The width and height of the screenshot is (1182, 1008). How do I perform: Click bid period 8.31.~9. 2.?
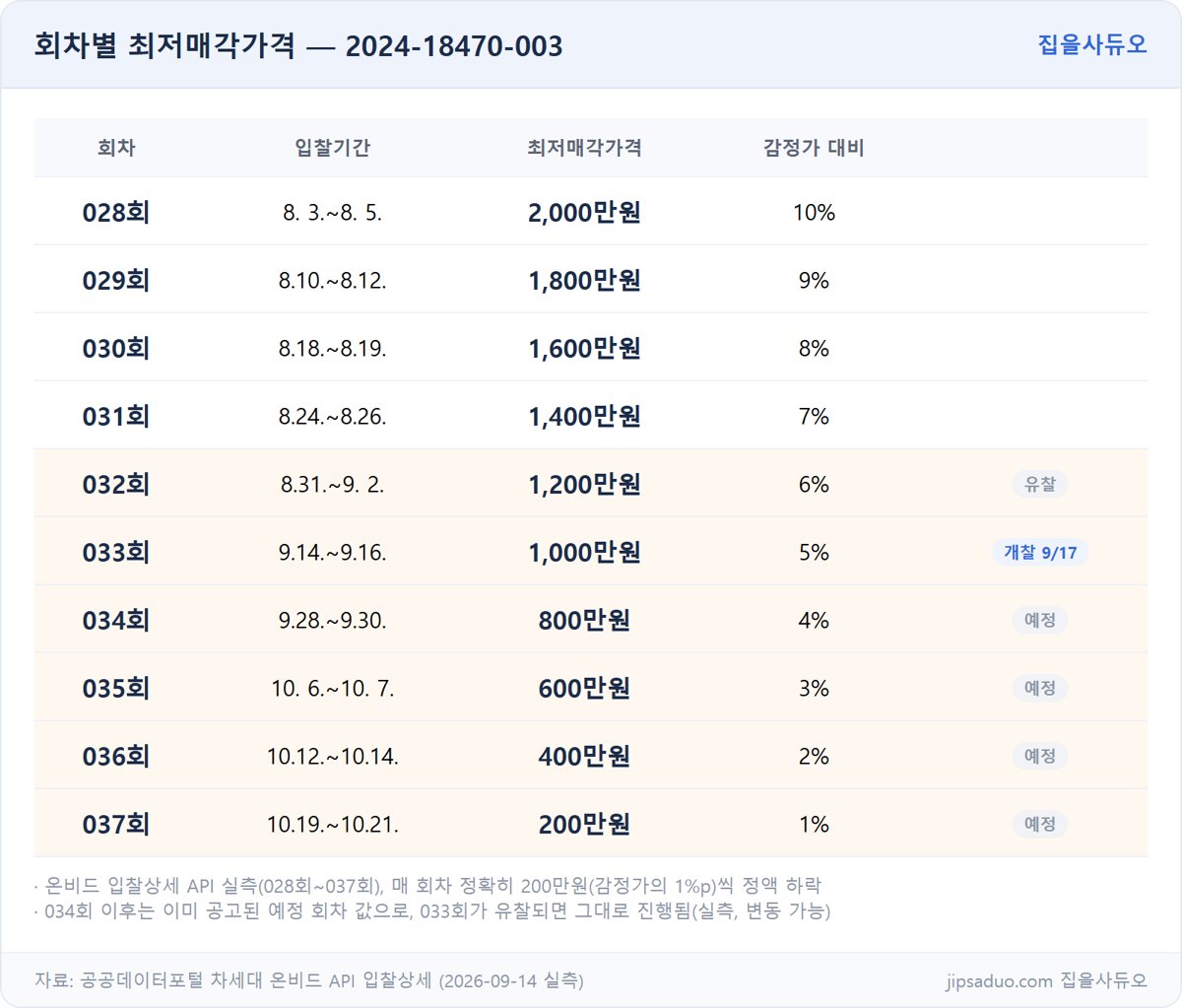333,484
